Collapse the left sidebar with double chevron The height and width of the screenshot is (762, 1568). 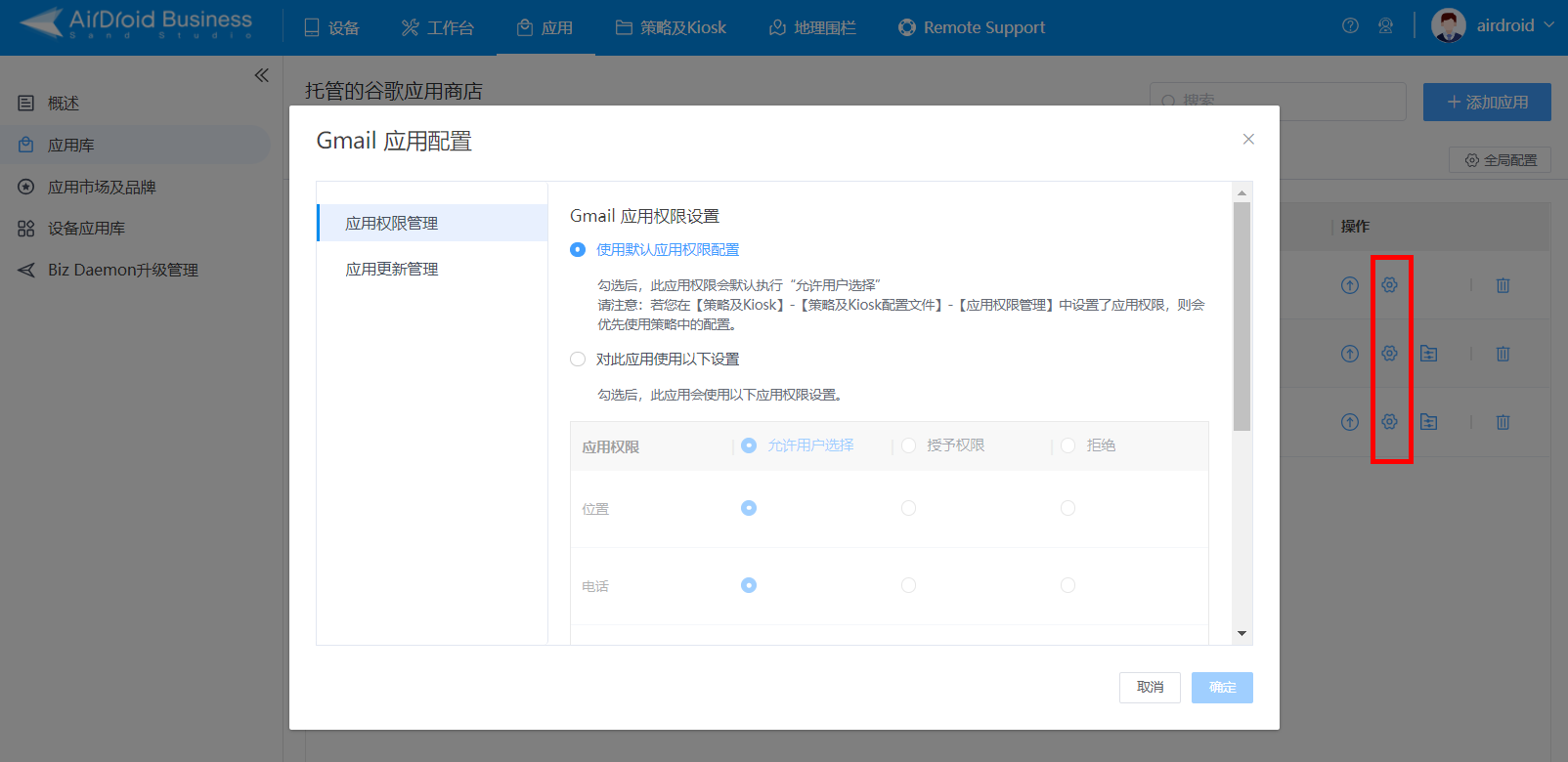tap(261, 75)
